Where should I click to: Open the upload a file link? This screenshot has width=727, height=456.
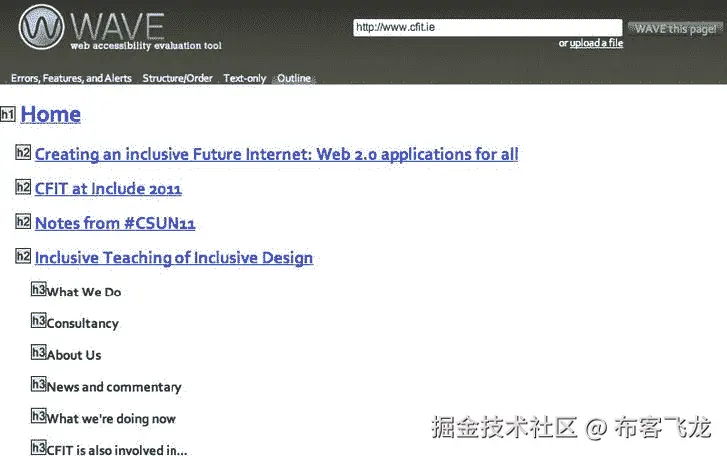[x=596, y=43]
